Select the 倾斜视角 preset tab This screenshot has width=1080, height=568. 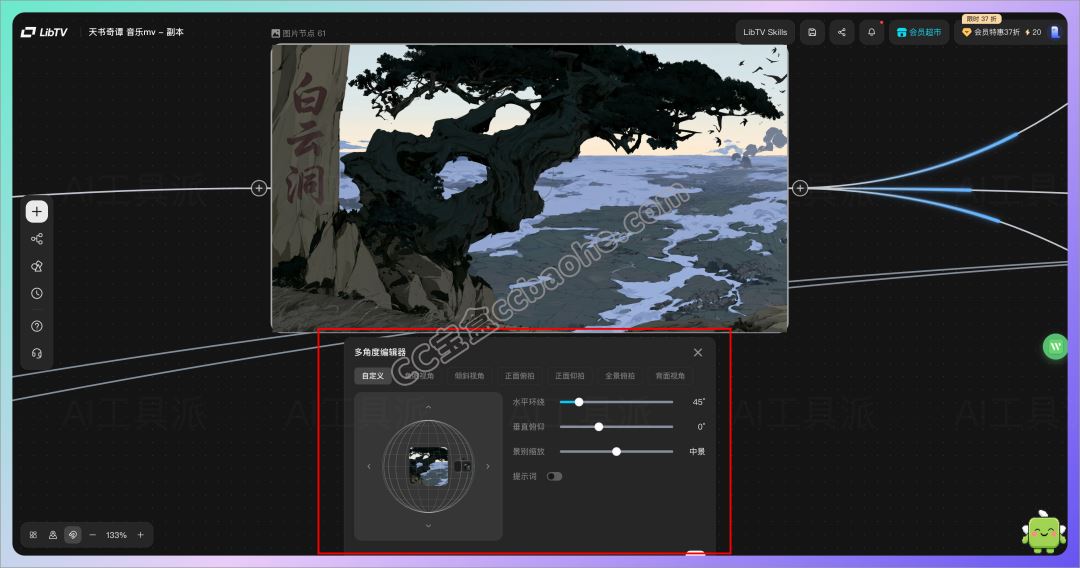click(x=470, y=376)
